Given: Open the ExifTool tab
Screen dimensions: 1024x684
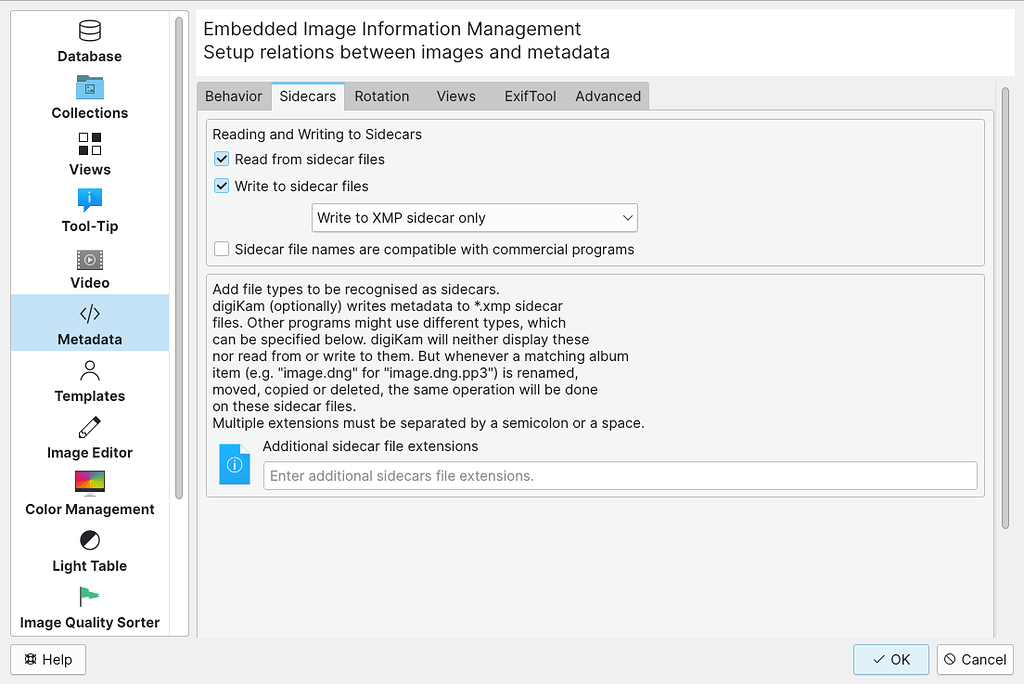Looking at the screenshot, I should (530, 96).
